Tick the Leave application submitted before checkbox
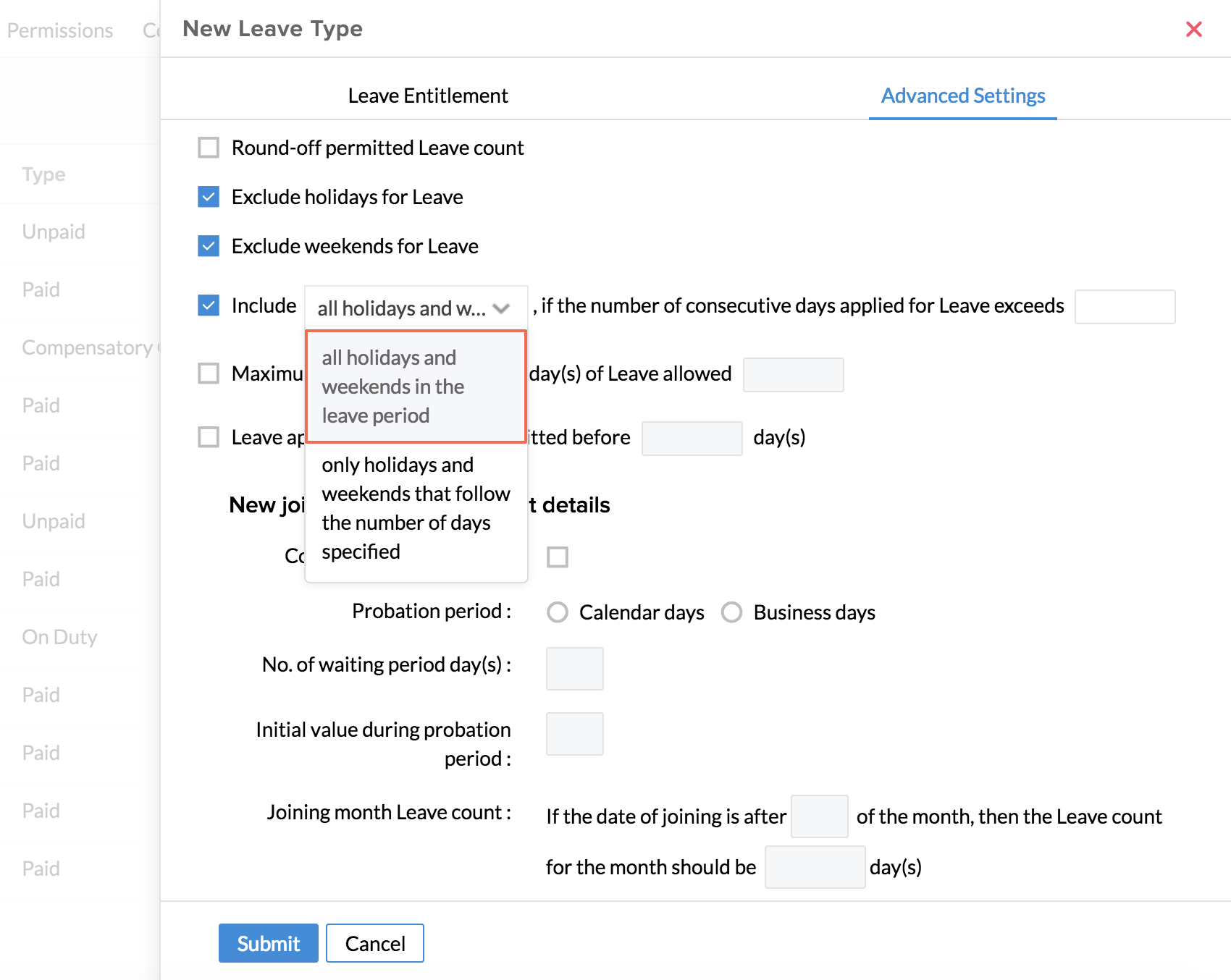1231x980 pixels. [209, 437]
